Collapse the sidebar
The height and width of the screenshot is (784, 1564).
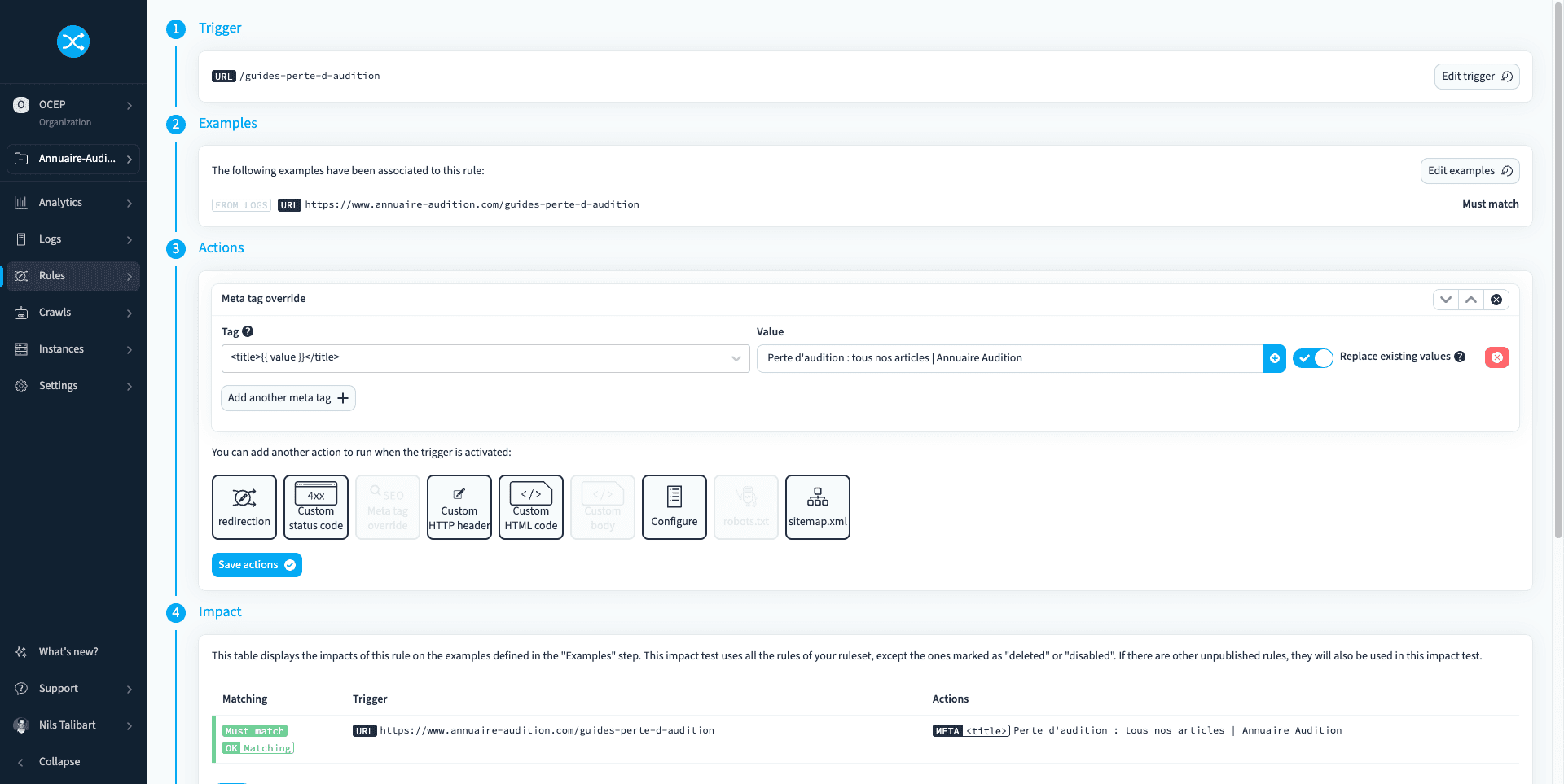(x=73, y=762)
